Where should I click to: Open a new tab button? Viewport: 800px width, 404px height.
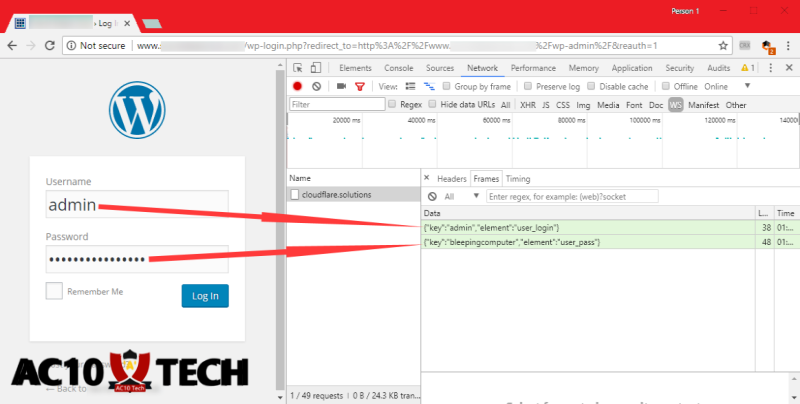pos(152,23)
